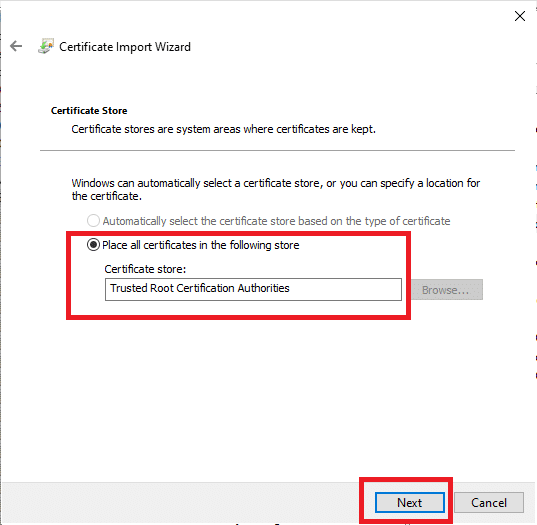Click the "Certificate stores are system areas" description

tap(223, 129)
